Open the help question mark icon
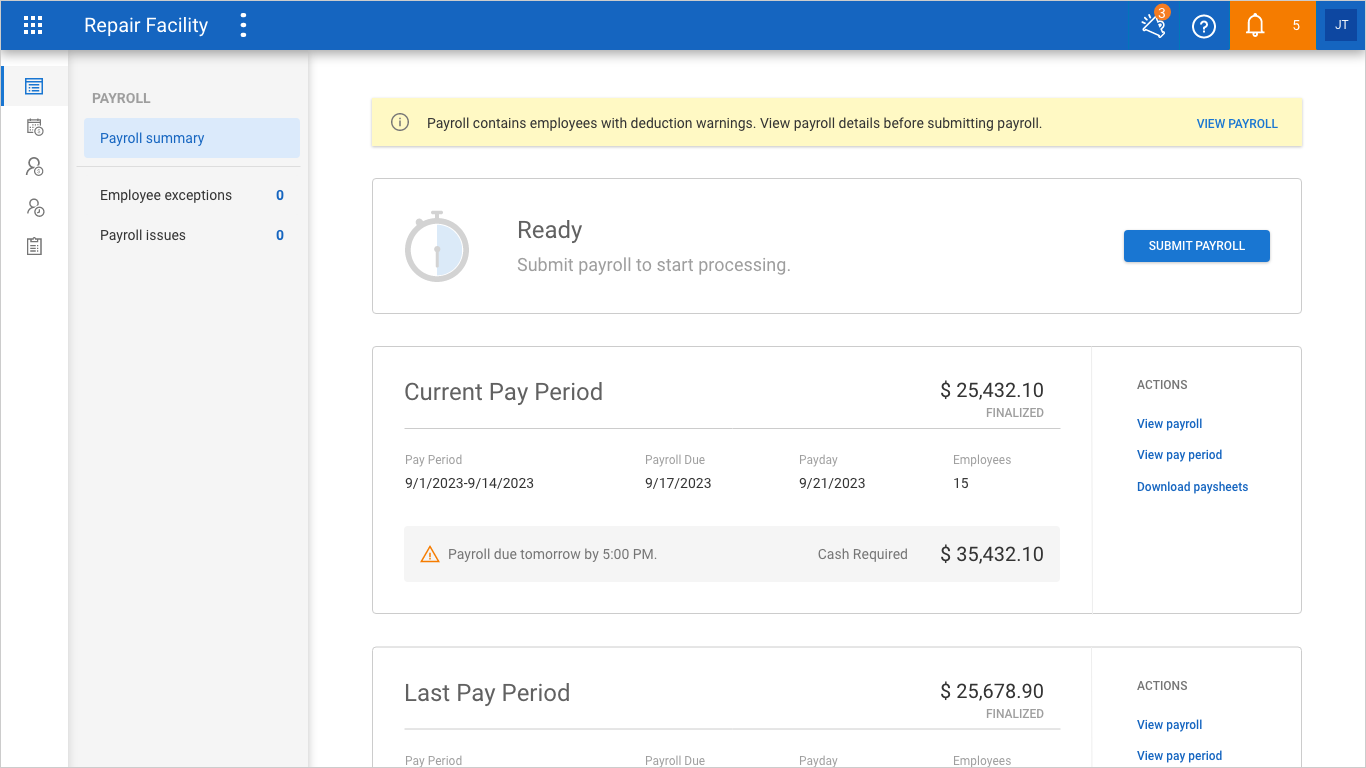The image size is (1366, 768). pyautogui.click(x=1204, y=27)
